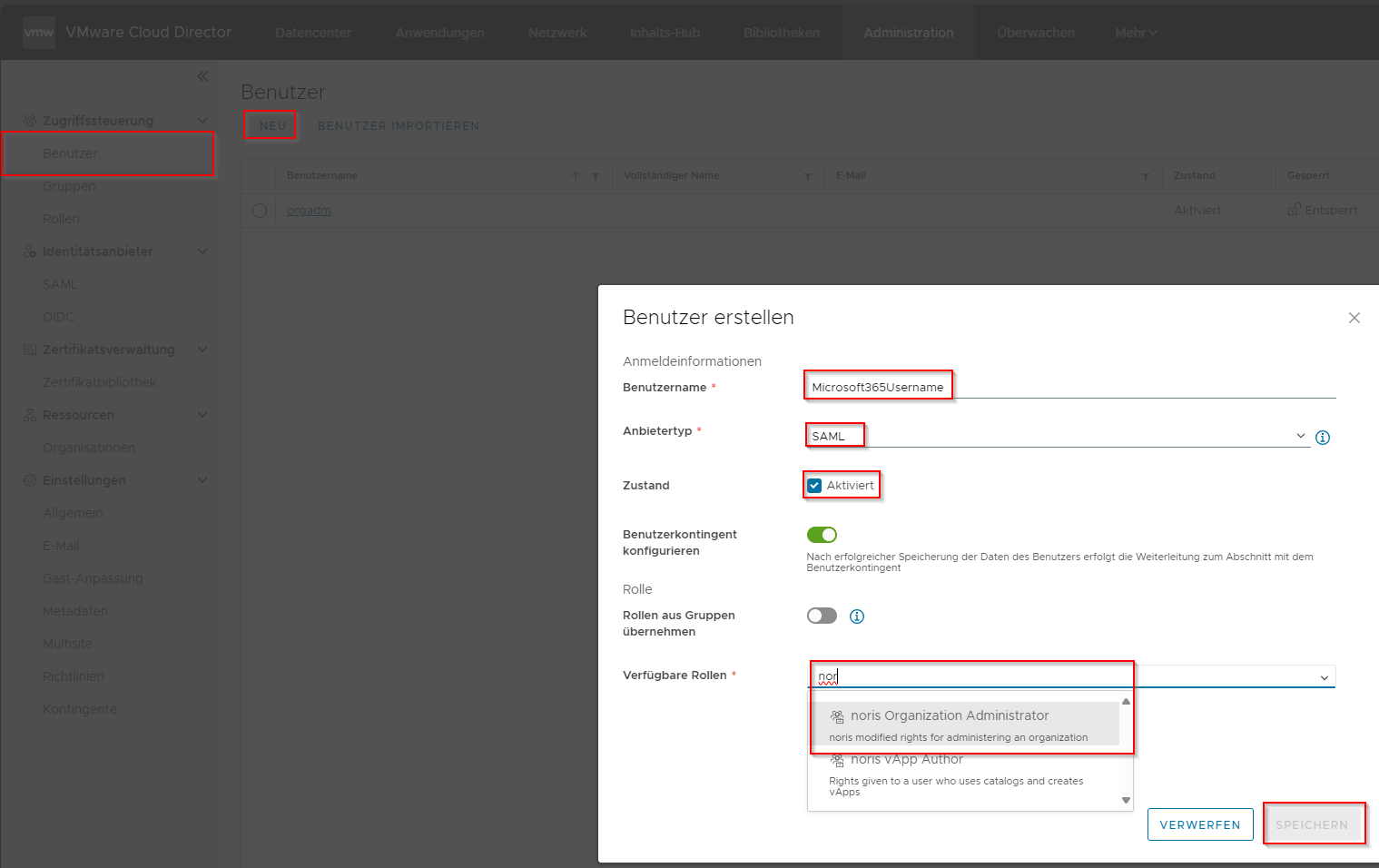
Task: Open the Bibliotheken tab
Action: pyautogui.click(x=781, y=33)
